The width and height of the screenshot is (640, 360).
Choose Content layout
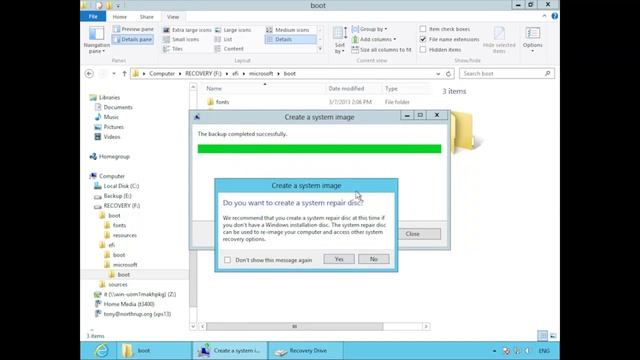229,49
